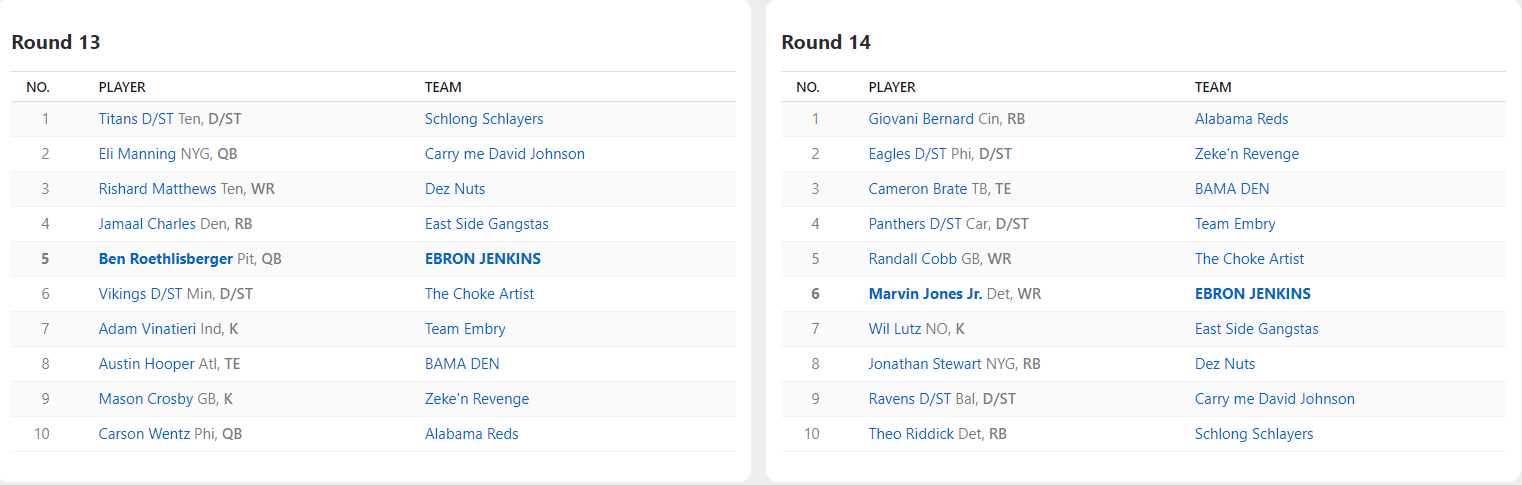Open Randall Cobb player page

tap(912, 259)
